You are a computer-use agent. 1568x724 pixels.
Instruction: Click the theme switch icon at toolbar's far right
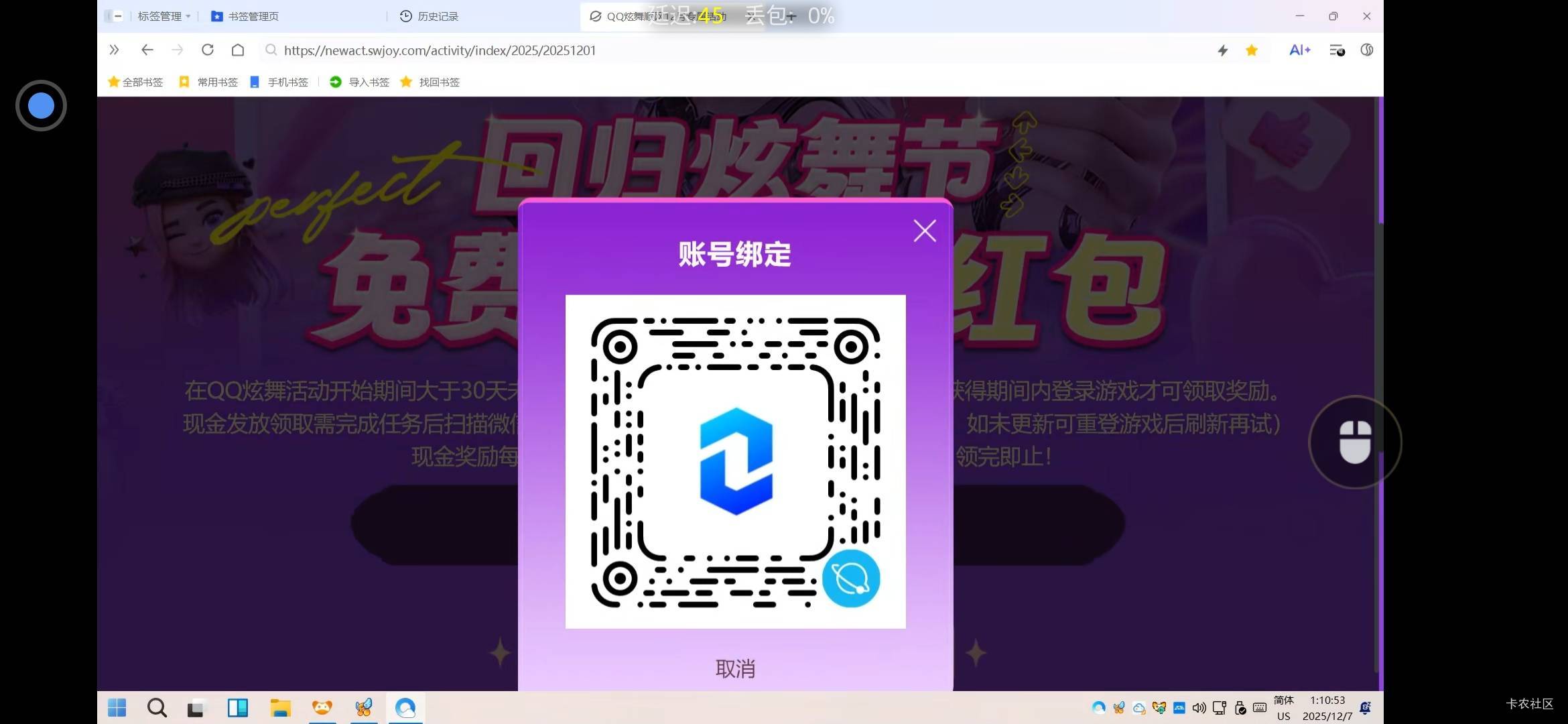[x=1366, y=50]
